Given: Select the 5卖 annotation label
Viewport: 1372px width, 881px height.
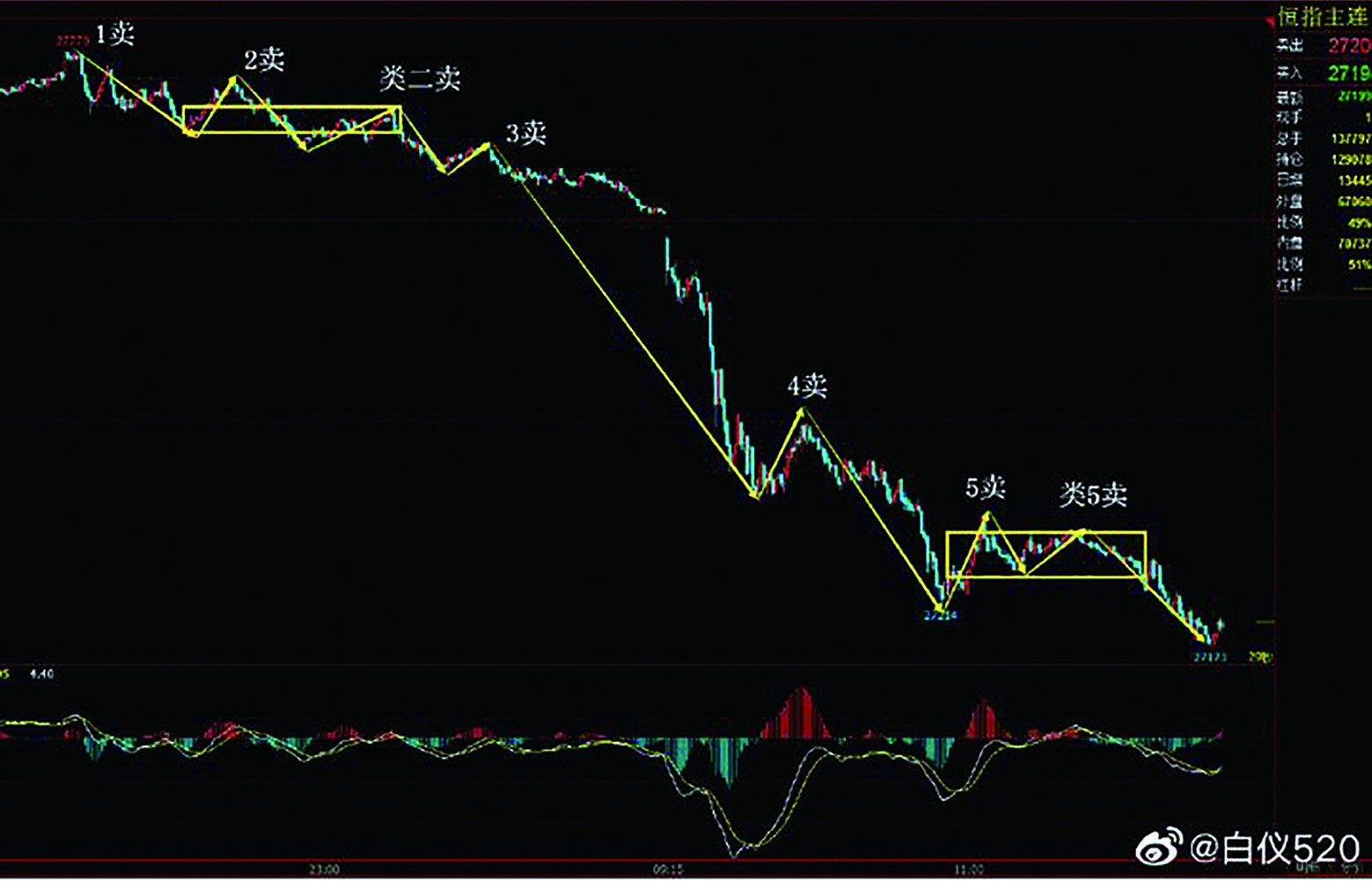Looking at the screenshot, I should 985,487.
